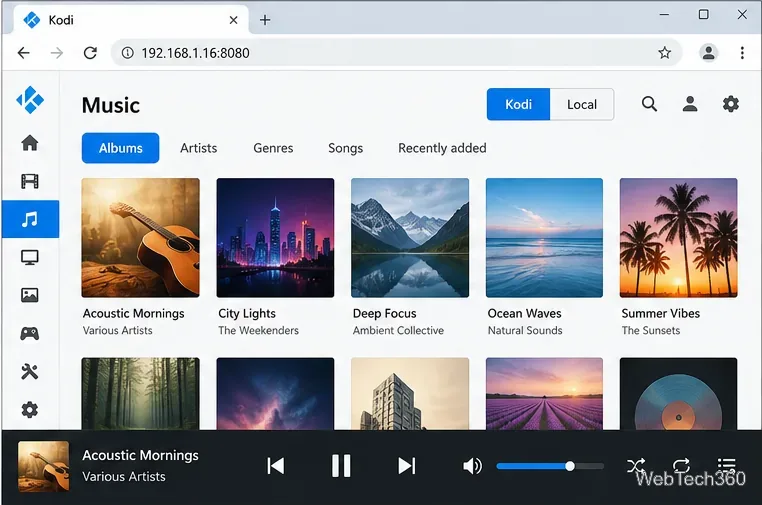Switch the player to Kodi mode

pos(519,104)
